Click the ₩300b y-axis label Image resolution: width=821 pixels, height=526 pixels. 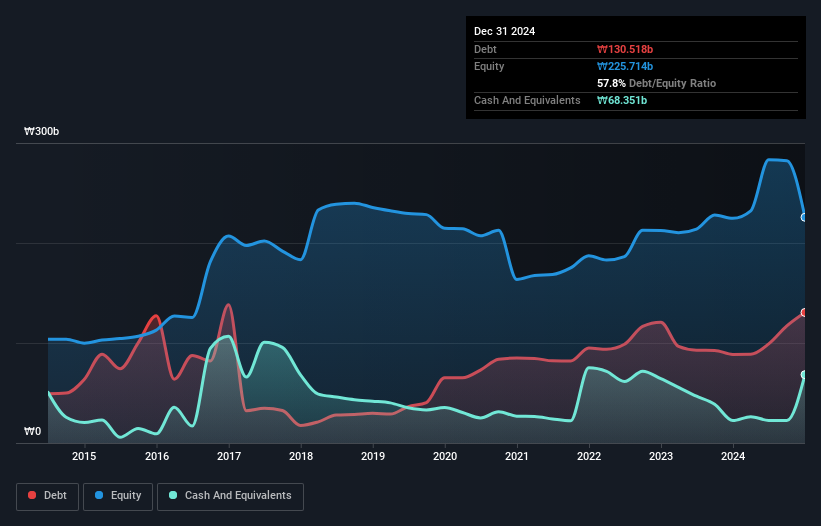(x=41, y=131)
